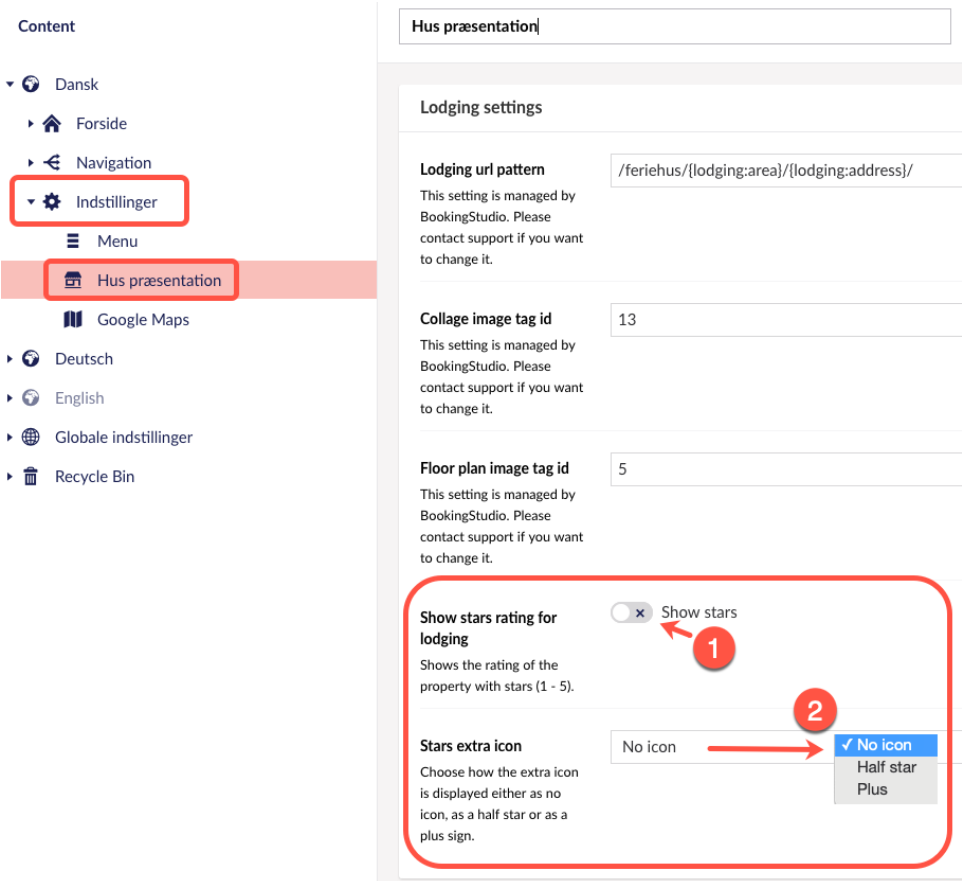Click the Show stars rating for lodging label
Image resolution: width=962 pixels, height=881 pixels.
click(x=488, y=628)
